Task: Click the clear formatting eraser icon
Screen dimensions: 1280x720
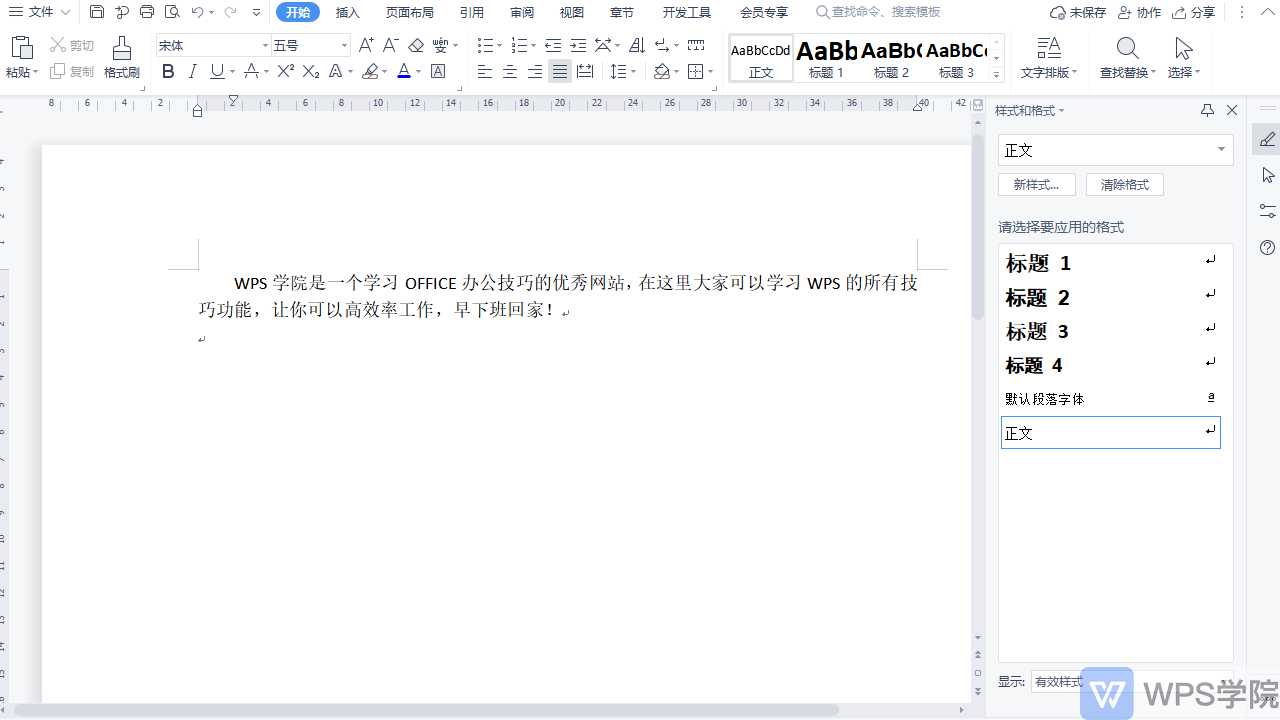Action: (x=416, y=45)
